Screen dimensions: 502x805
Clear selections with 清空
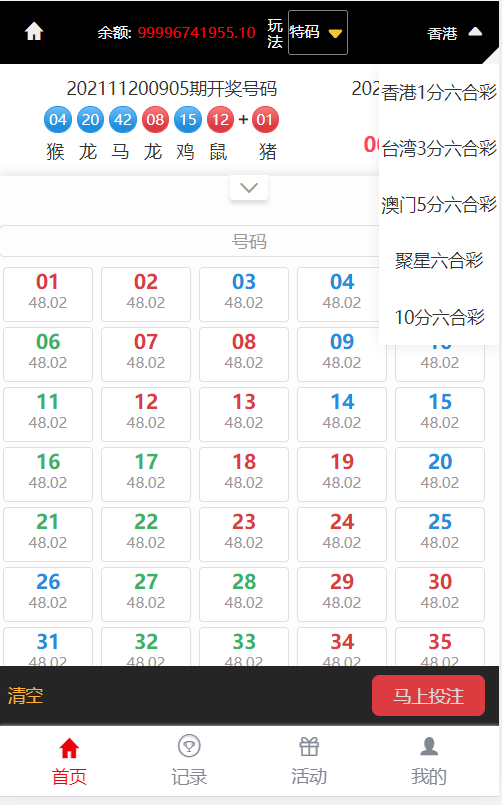(x=25, y=696)
